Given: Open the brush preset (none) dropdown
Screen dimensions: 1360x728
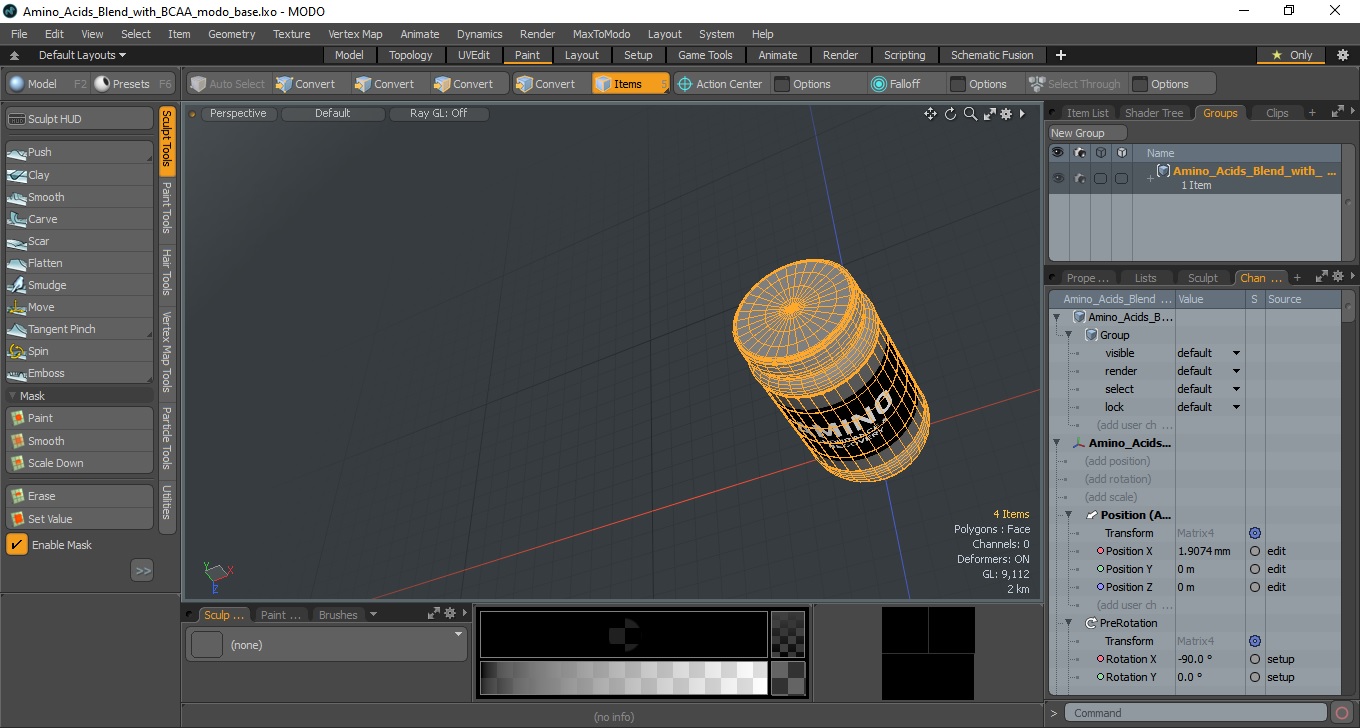Looking at the screenshot, I should click(326, 645).
